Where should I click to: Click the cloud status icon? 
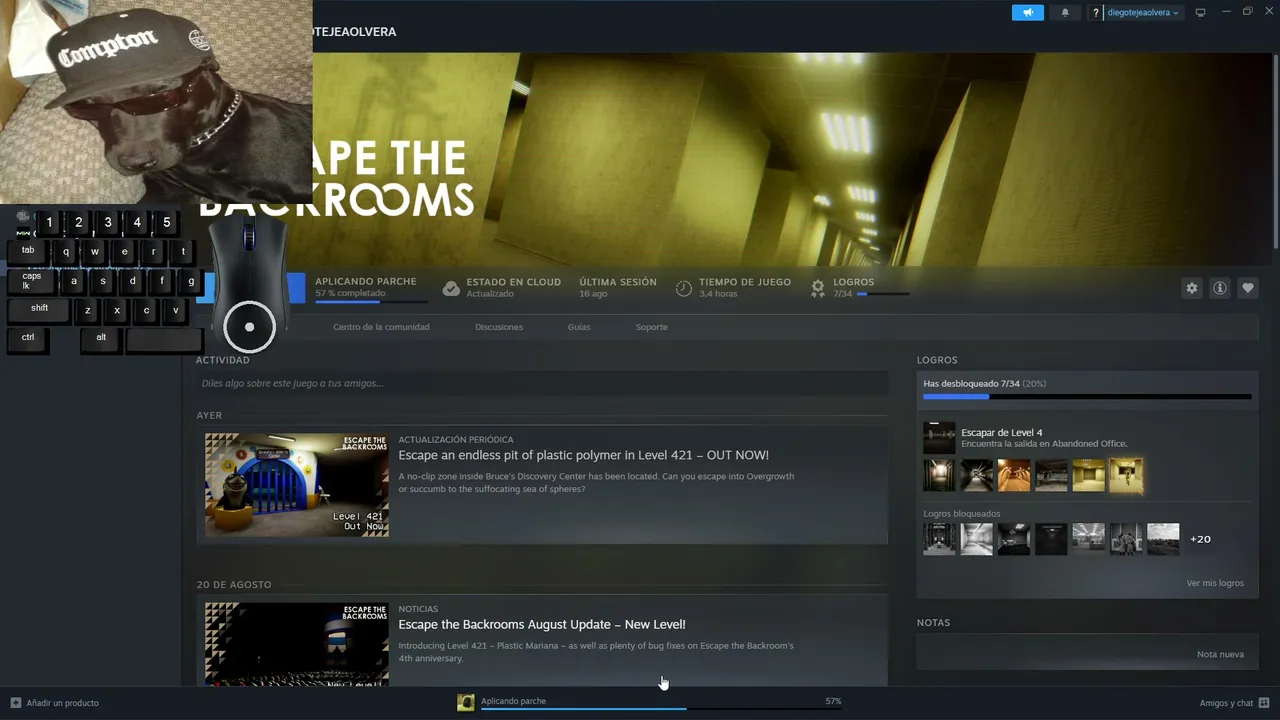coord(451,288)
